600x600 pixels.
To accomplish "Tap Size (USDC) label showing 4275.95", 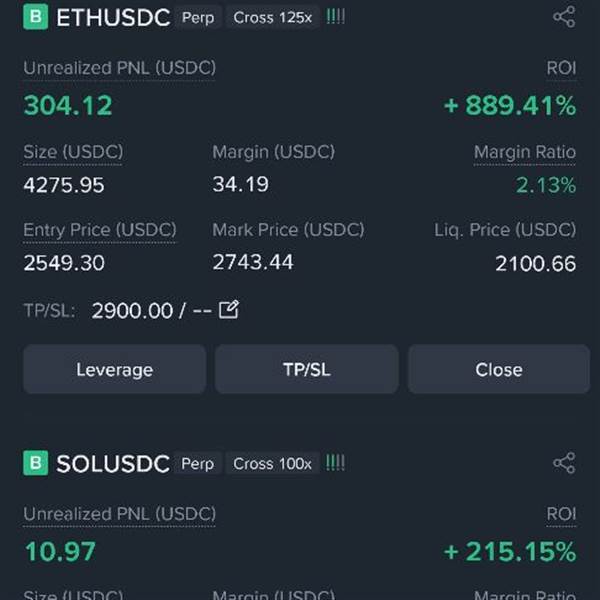I will [x=73, y=152].
